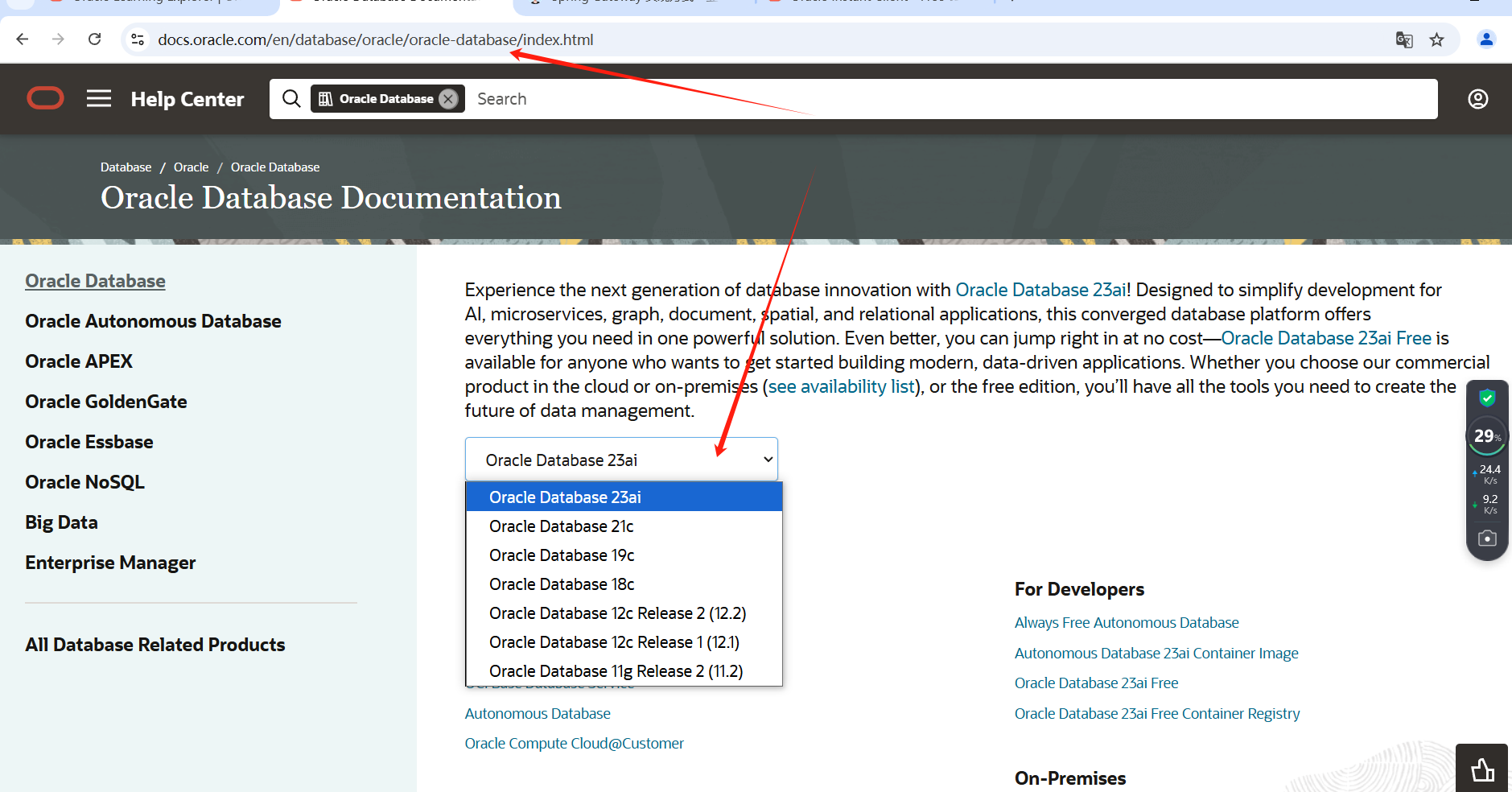This screenshot has height=792, width=1512.
Task: Click the Database breadcrumb link
Action: [126, 167]
